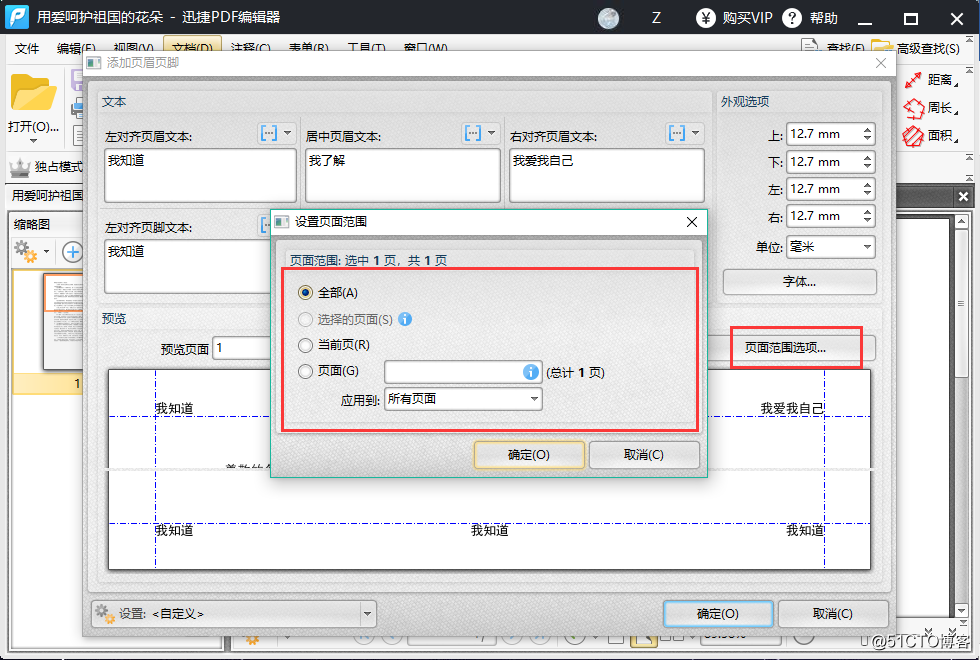
Task: Click the thumbnail panel options gear icon
Action: tap(26, 251)
